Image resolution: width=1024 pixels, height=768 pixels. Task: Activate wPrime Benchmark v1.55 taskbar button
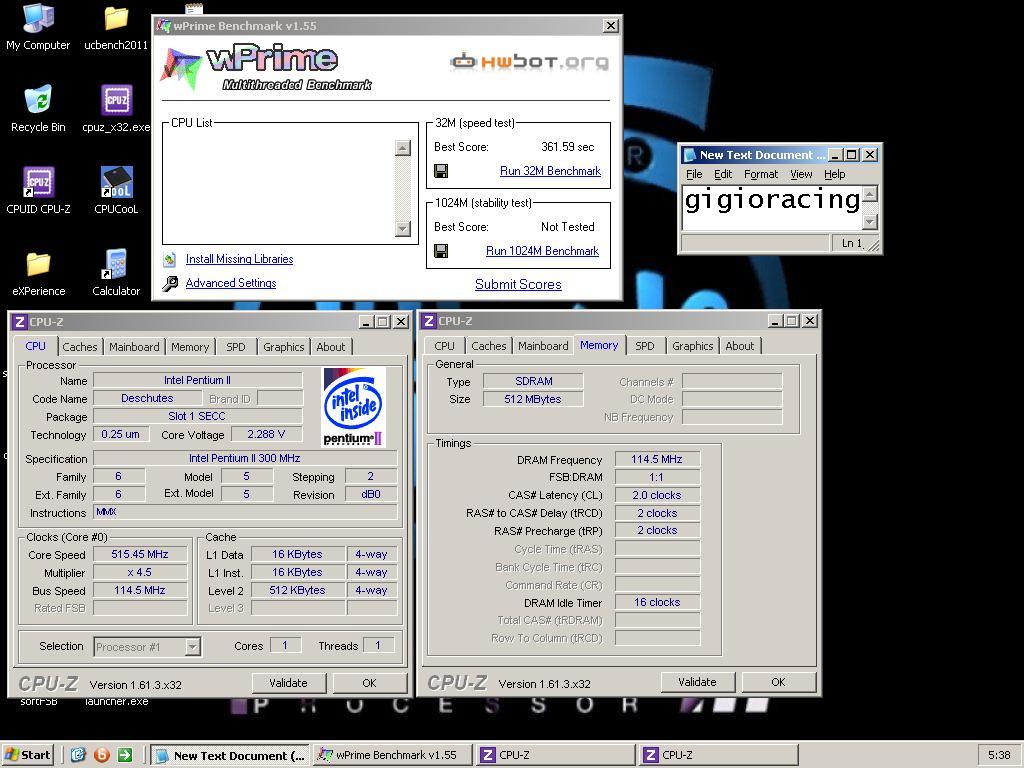(392, 755)
